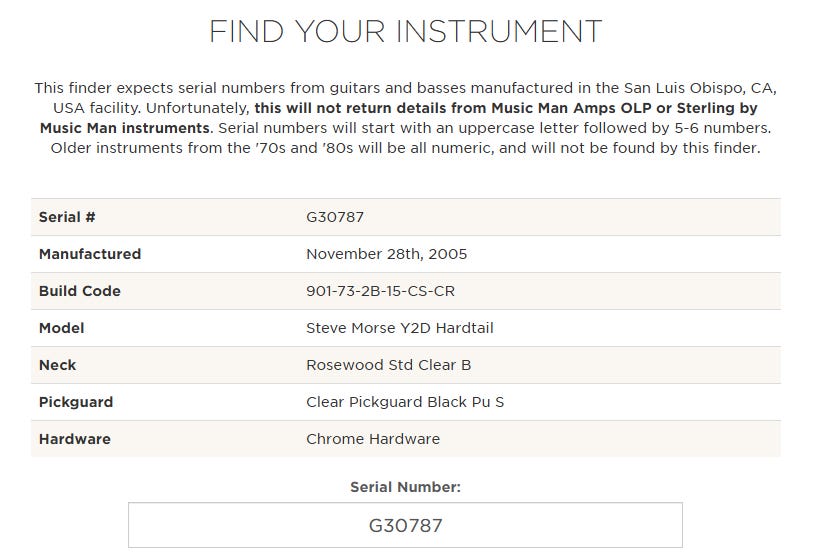Click the "Older instruments from the '70s" sentence
The width and height of the screenshot is (822, 556).
pos(200,148)
